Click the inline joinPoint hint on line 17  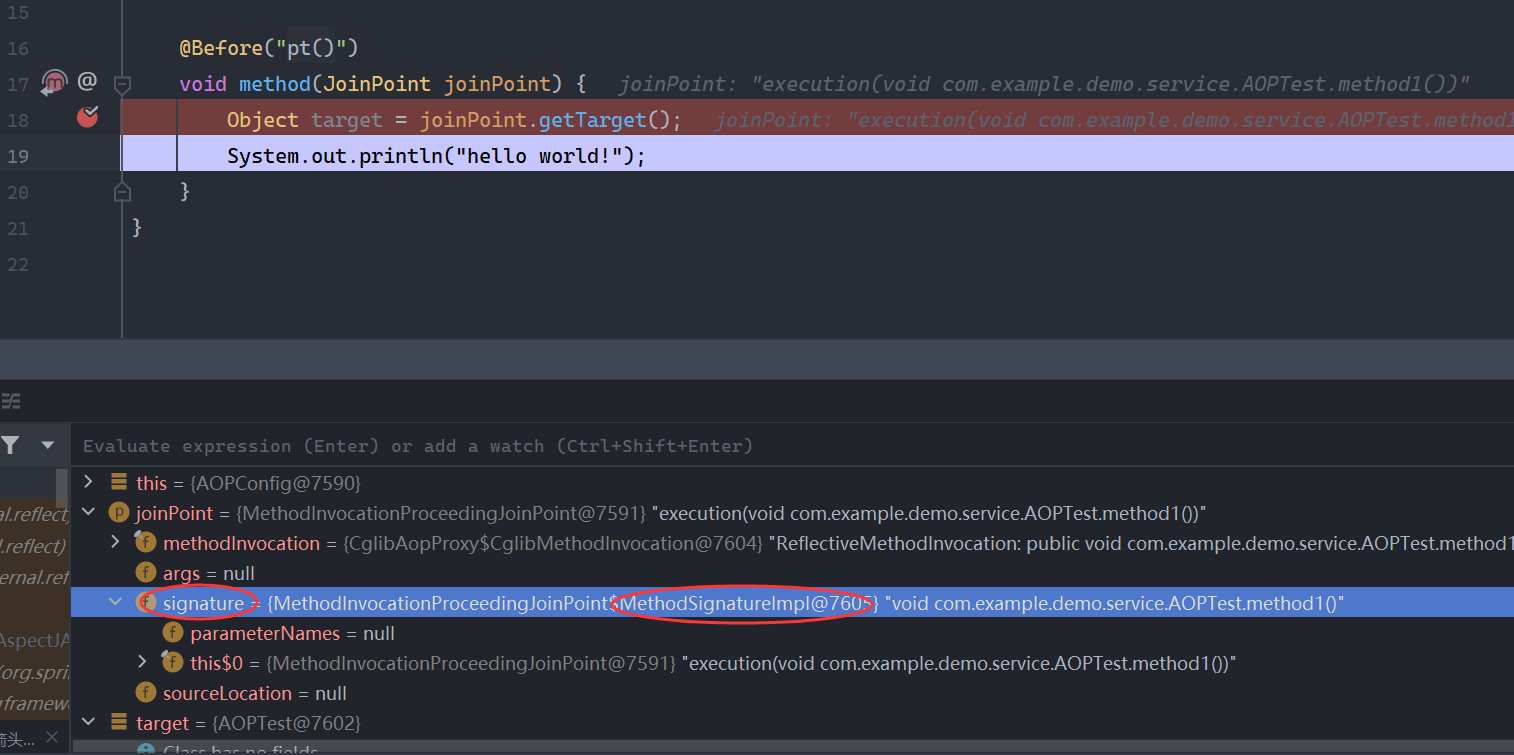pos(1044,84)
